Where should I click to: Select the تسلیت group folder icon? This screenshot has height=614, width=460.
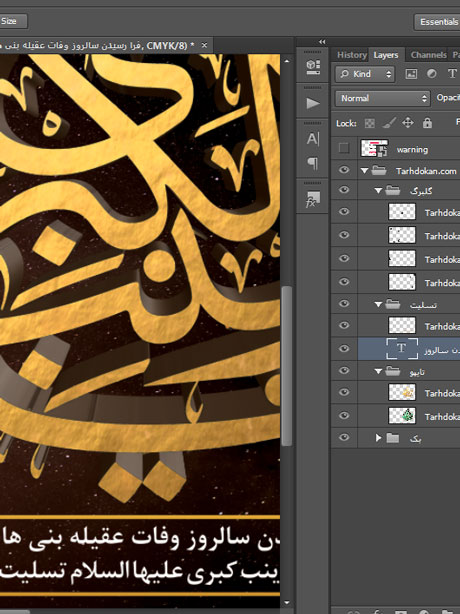[393, 304]
